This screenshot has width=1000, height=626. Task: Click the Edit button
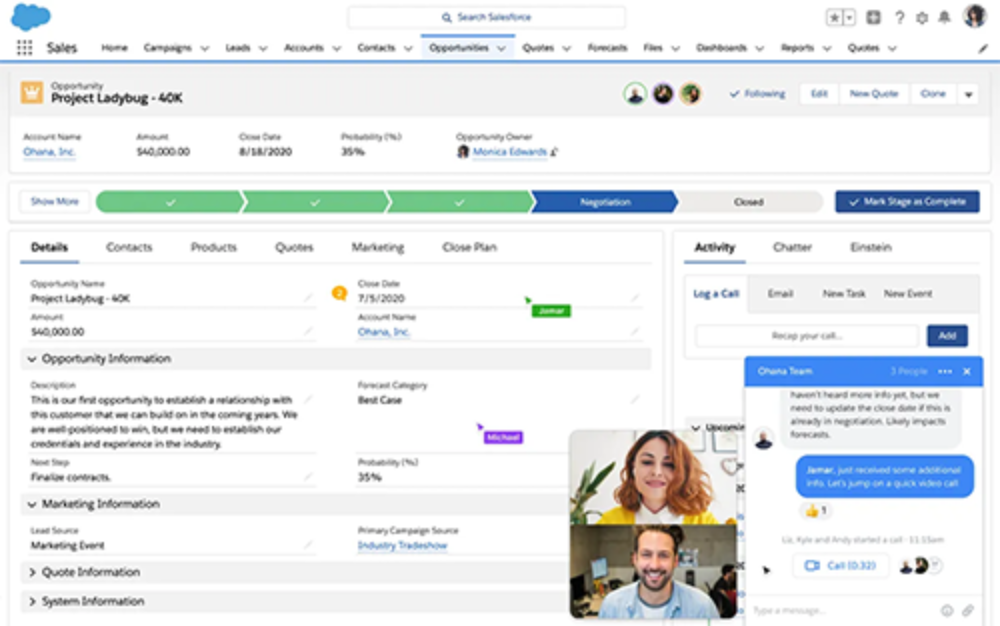coord(819,94)
